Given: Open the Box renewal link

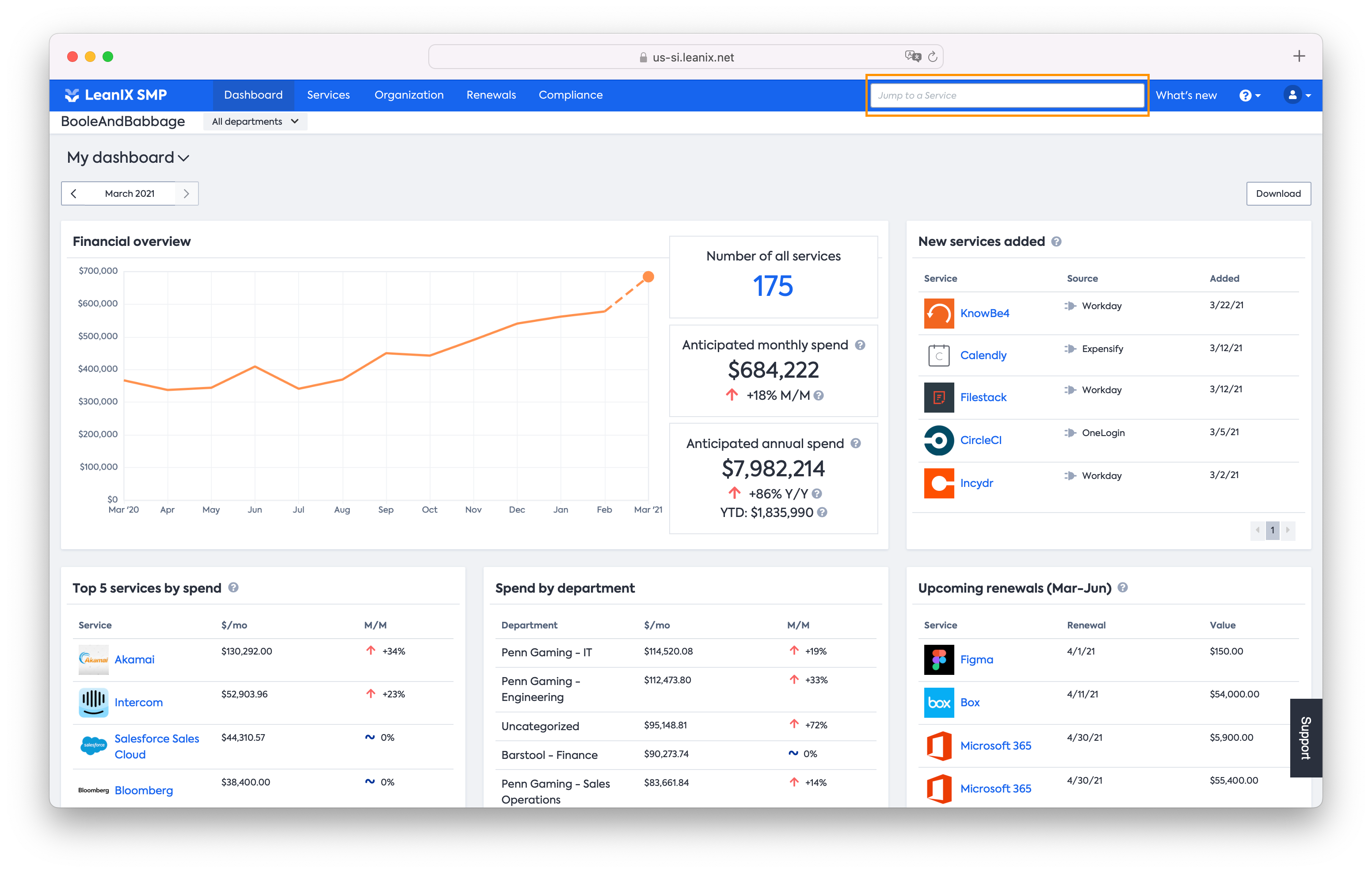Looking at the screenshot, I should point(970,702).
